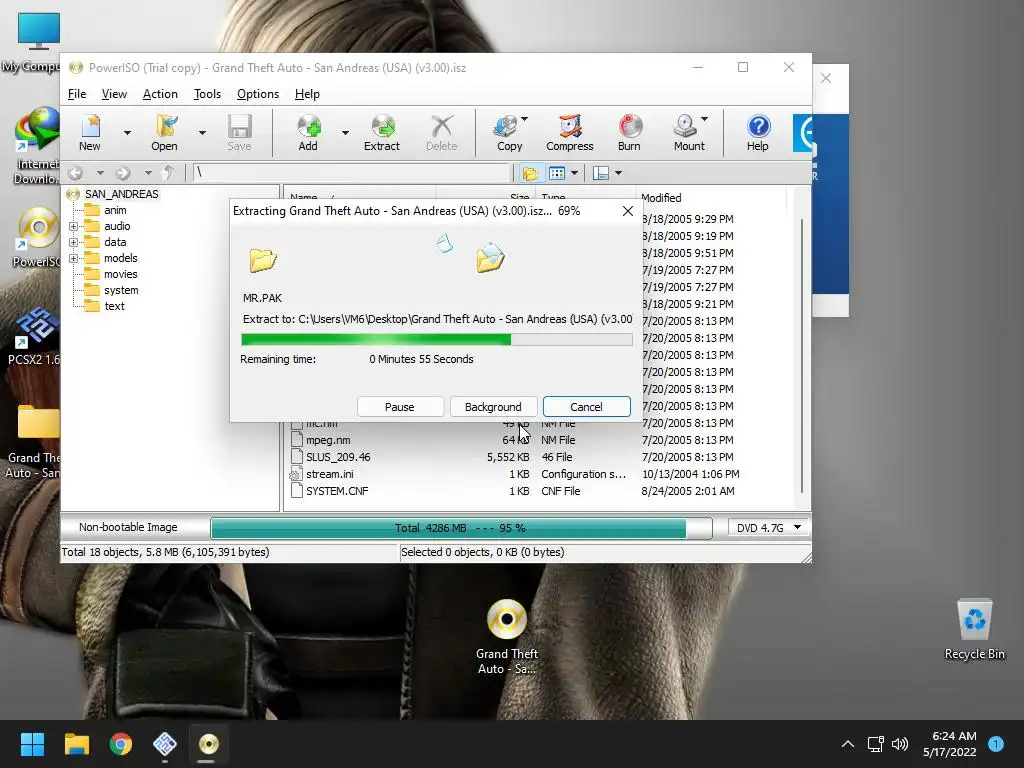Click the Background button
1024x768 pixels.
click(493, 407)
